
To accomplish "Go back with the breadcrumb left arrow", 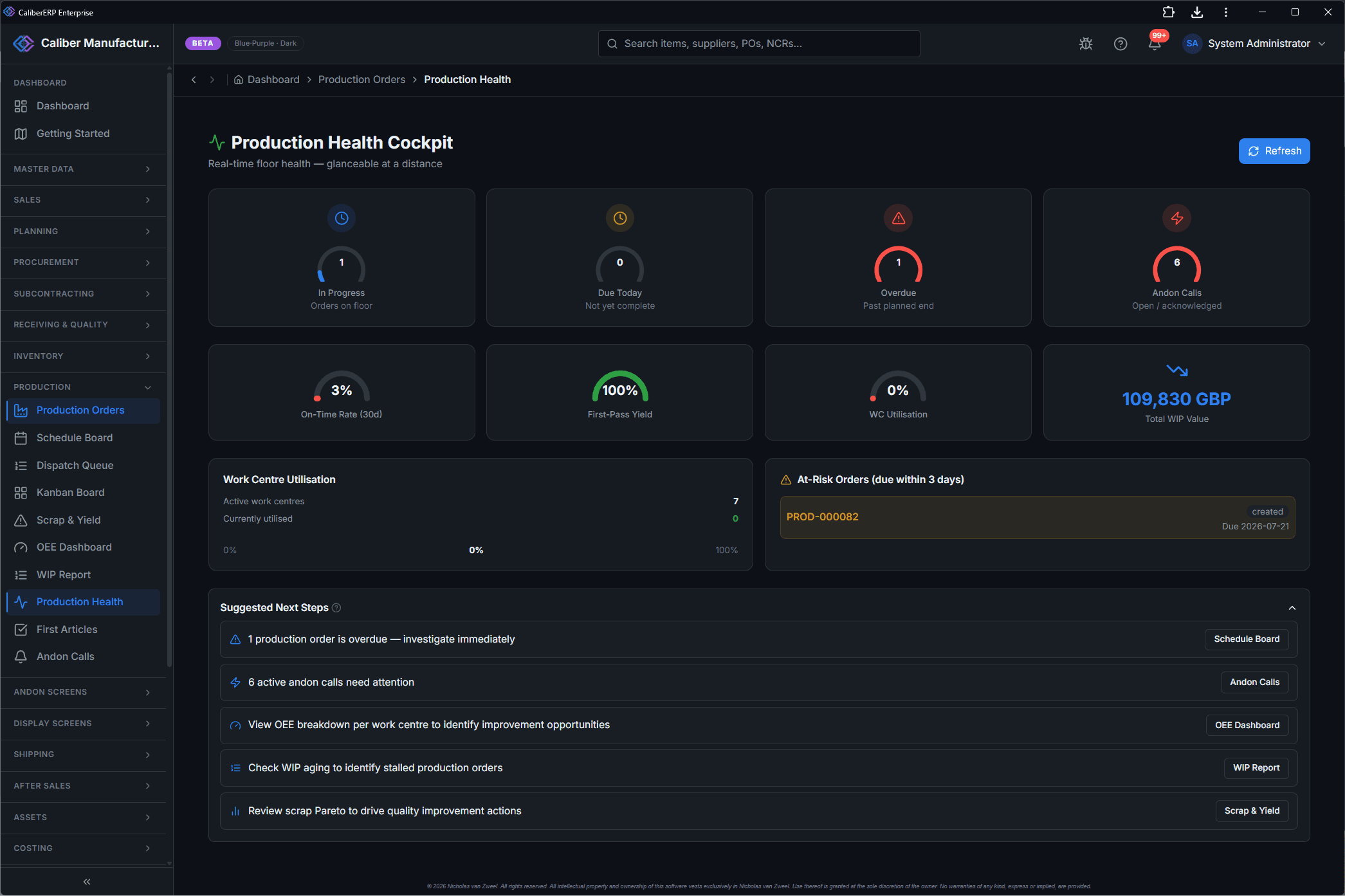I will 194,80.
